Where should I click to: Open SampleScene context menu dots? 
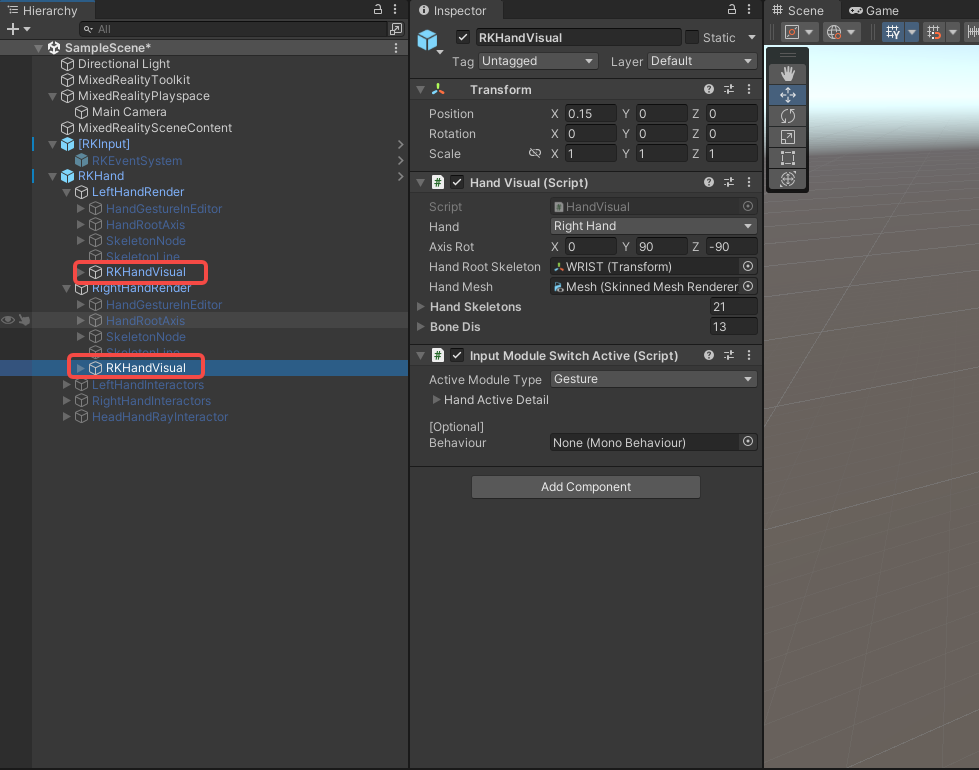click(396, 47)
